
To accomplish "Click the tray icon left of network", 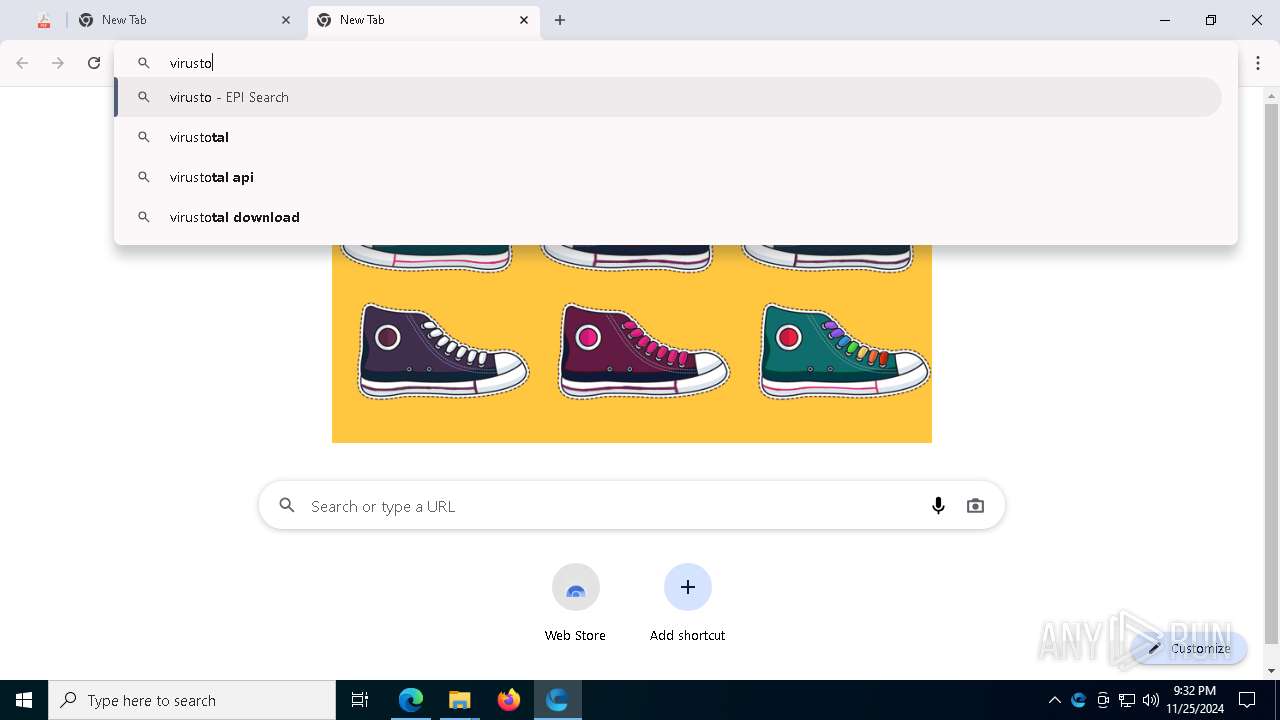I will (1103, 700).
